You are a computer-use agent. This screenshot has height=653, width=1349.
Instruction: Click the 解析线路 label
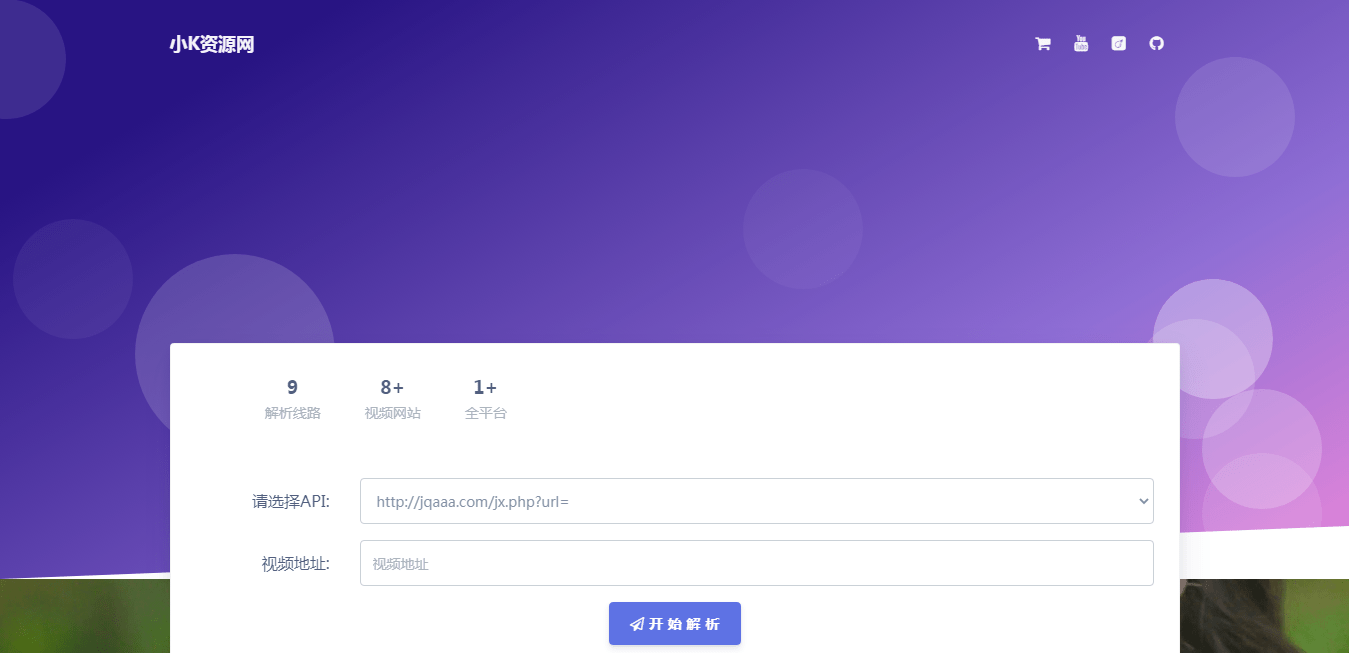293,413
